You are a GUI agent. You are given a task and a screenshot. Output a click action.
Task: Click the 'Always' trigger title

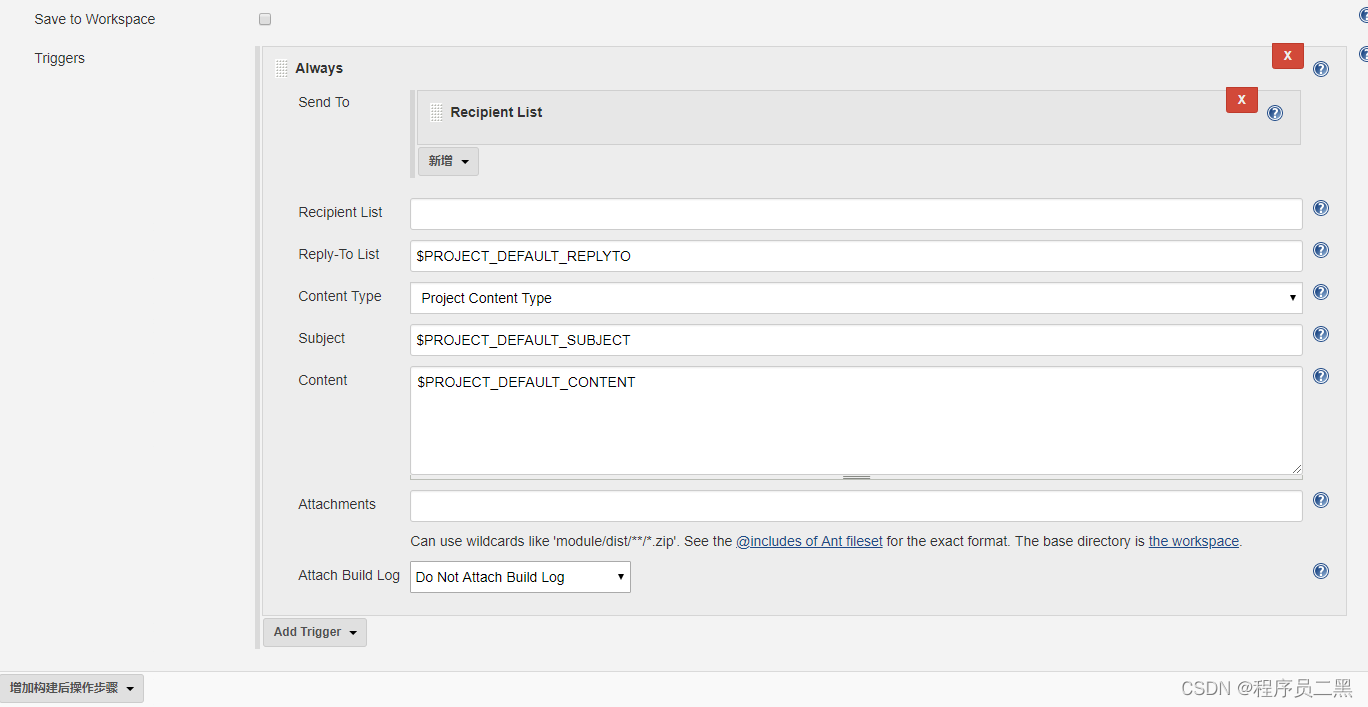pyautogui.click(x=319, y=68)
